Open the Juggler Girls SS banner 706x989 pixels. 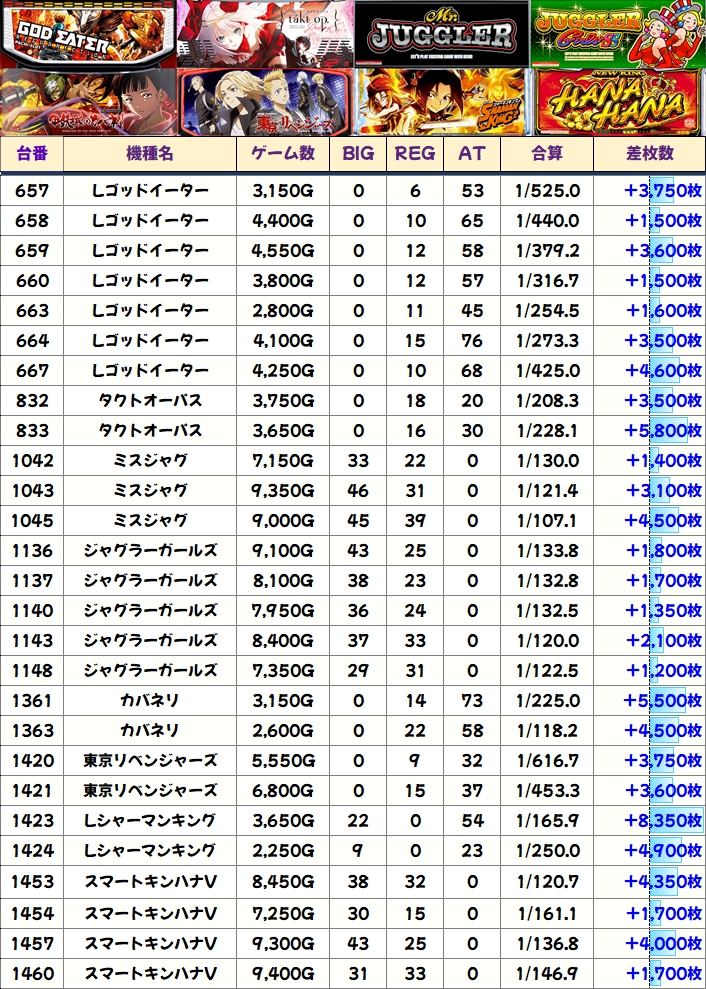pyautogui.click(x=618, y=34)
